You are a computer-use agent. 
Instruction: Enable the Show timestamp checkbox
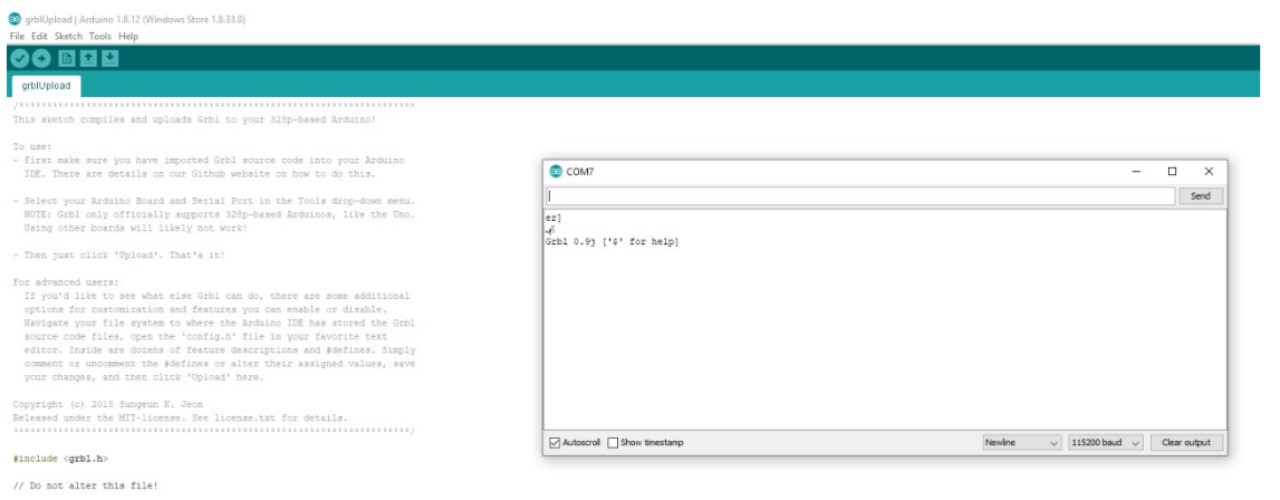613,442
